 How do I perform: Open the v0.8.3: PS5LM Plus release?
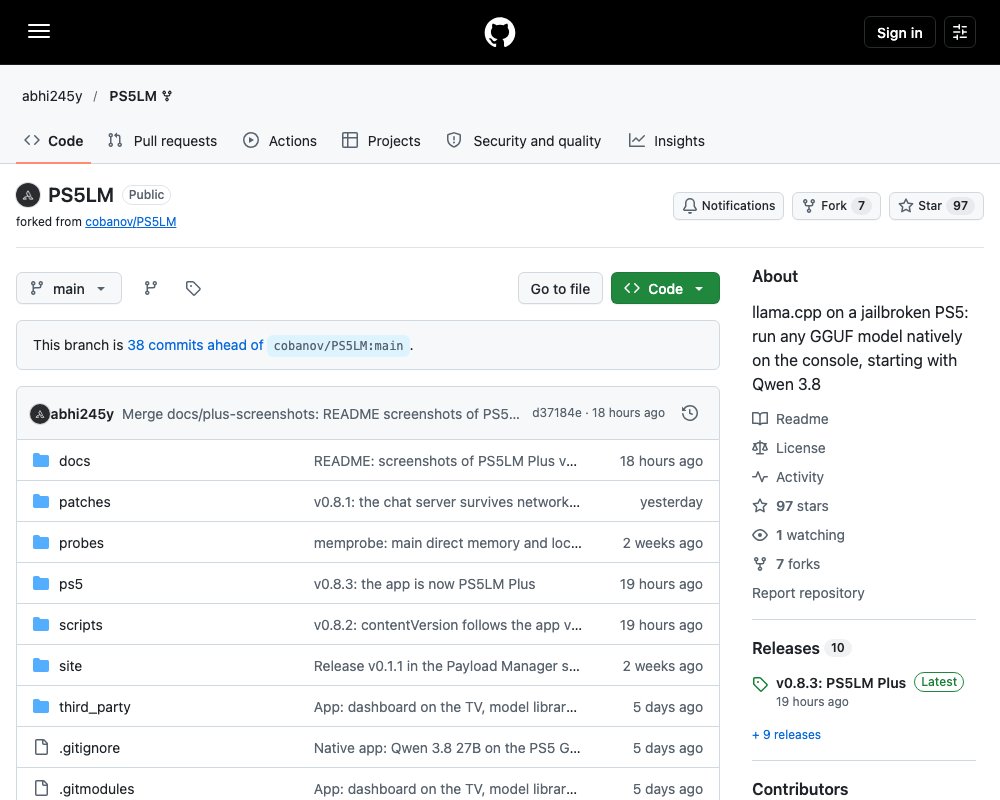tap(841, 683)
